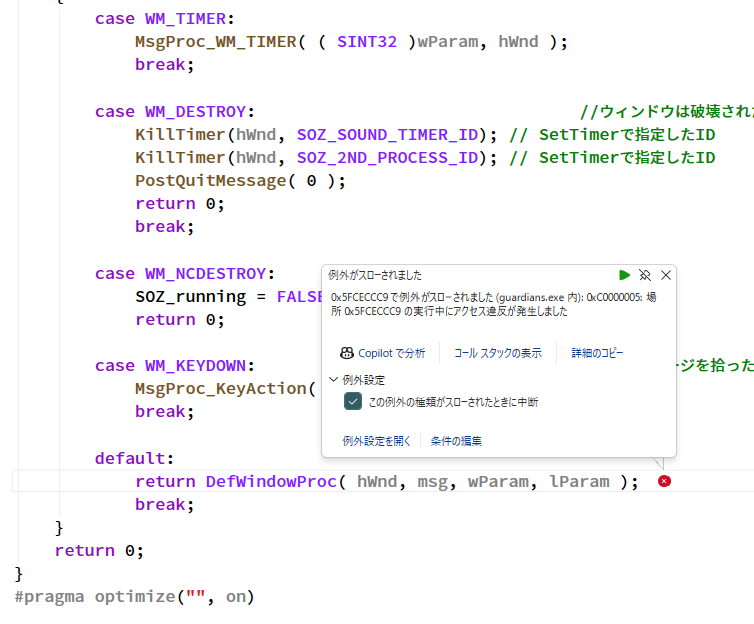Image resolution: width=754 pixels, height=624 pixels.
Task: Click the default: label
Action: 134,458
